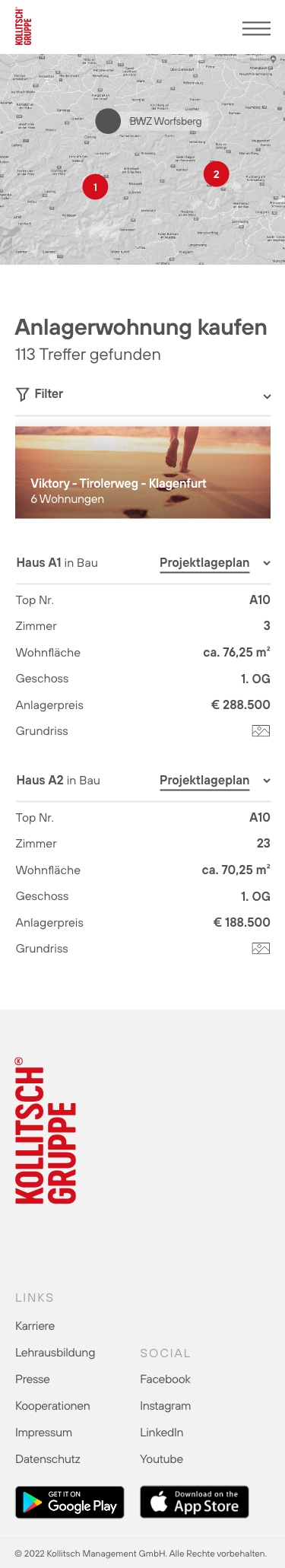Open Projektlageplan for Haus A1
This screenshot has width=285, height=1568.
coord(204,563)
